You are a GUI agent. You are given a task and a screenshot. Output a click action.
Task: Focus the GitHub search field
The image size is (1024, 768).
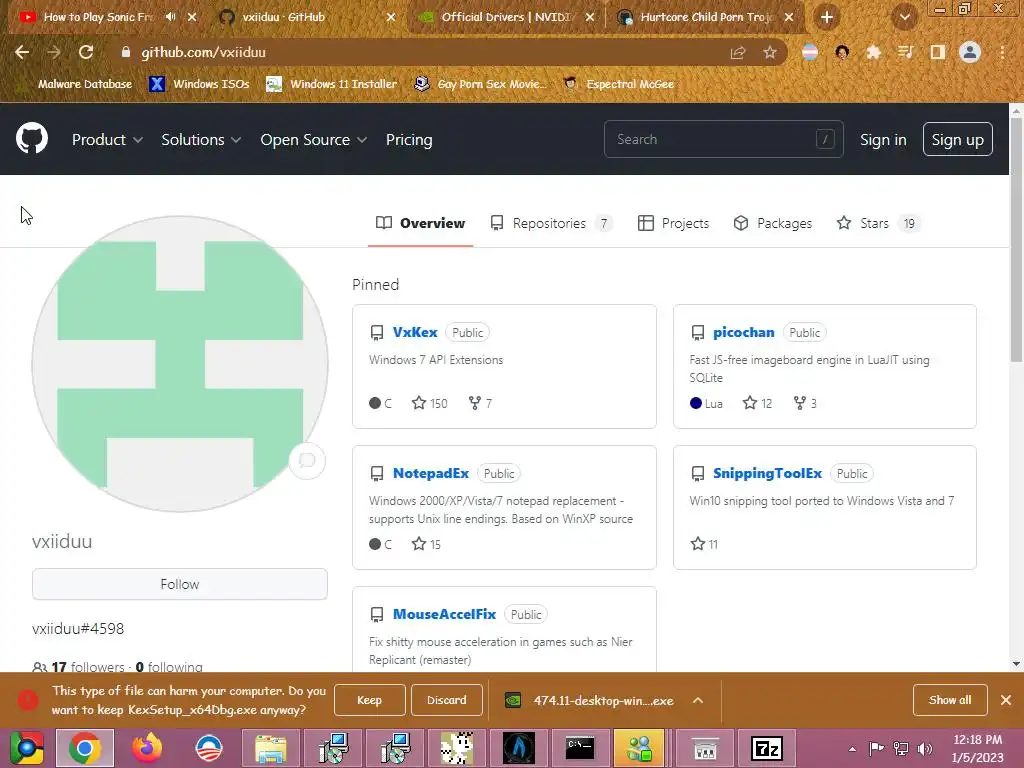click(x=724, y=139)
